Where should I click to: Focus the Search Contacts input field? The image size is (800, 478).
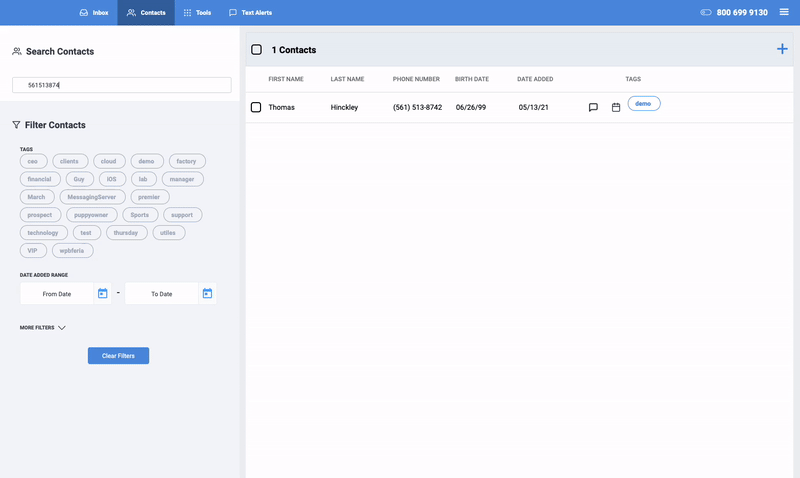[x=121, y=85]
